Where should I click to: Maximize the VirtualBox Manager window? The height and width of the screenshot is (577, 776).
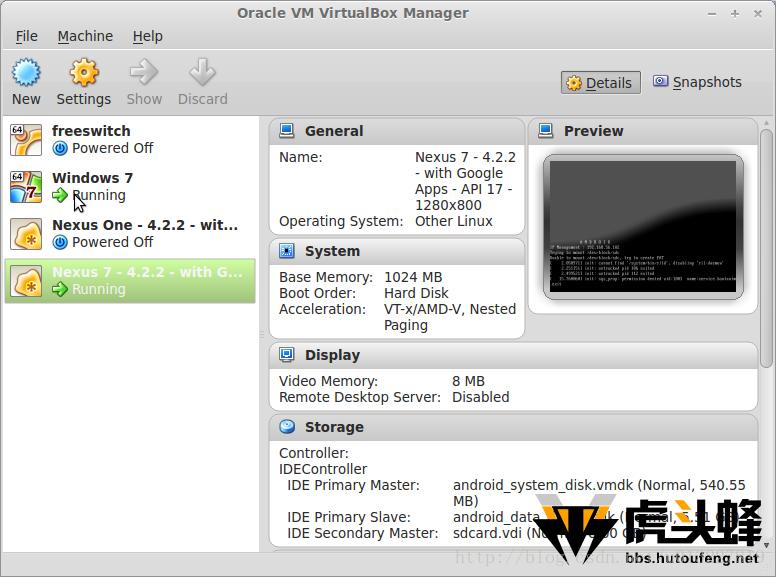pos(735,14)
